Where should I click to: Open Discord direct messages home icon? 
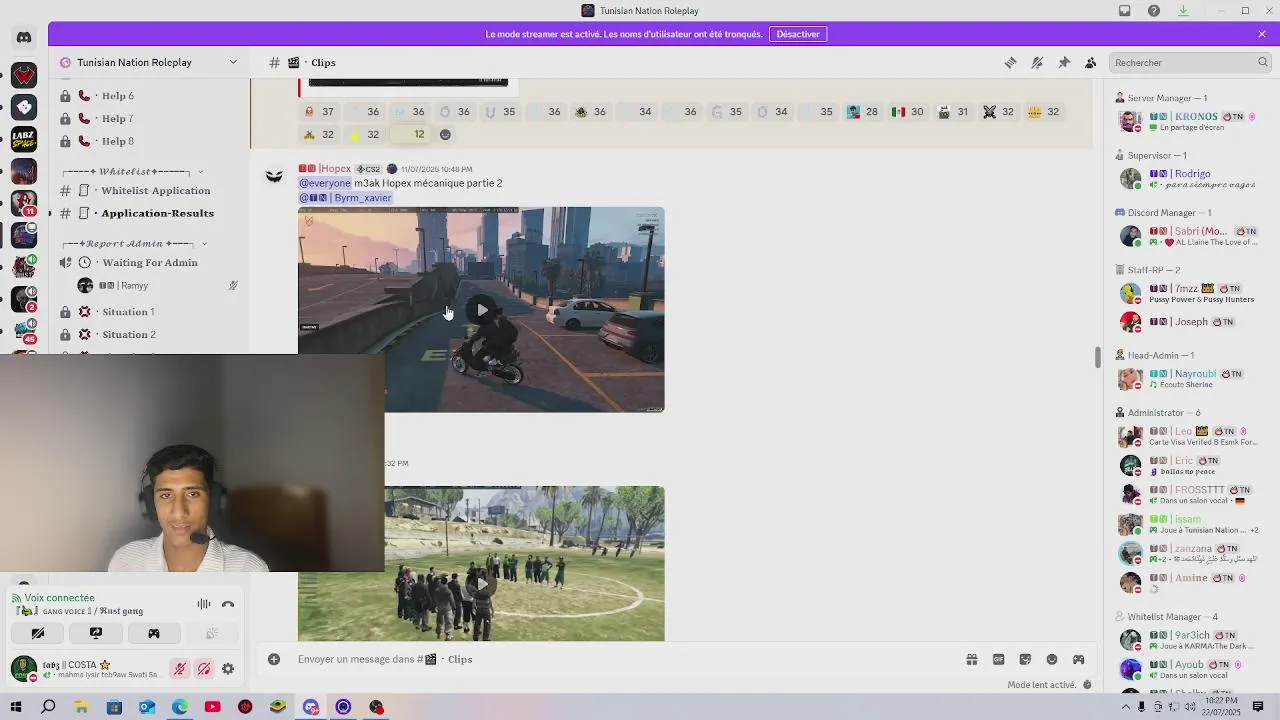pyautogui.click(x=24, y=38)
